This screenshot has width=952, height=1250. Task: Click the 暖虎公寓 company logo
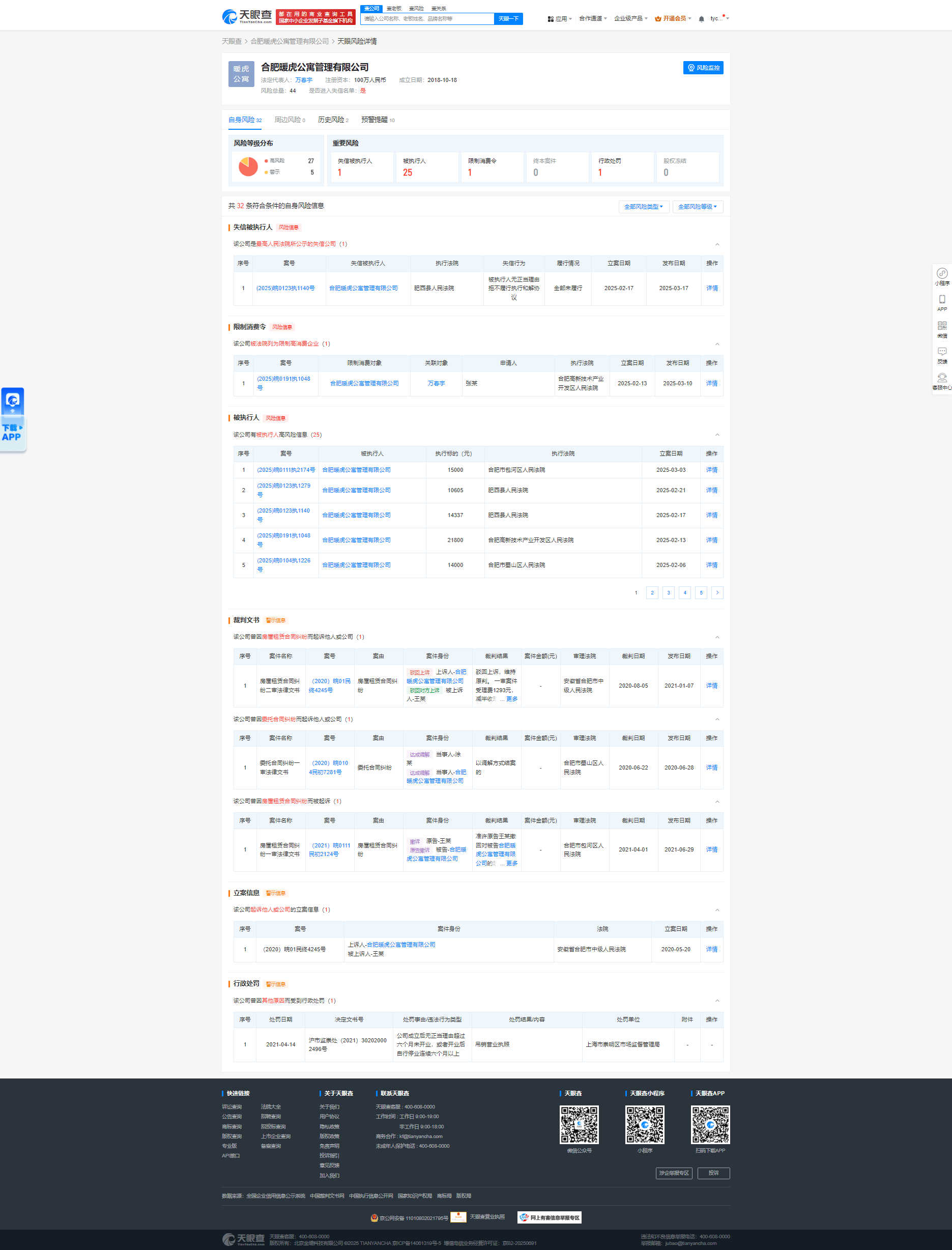point(241,74)
